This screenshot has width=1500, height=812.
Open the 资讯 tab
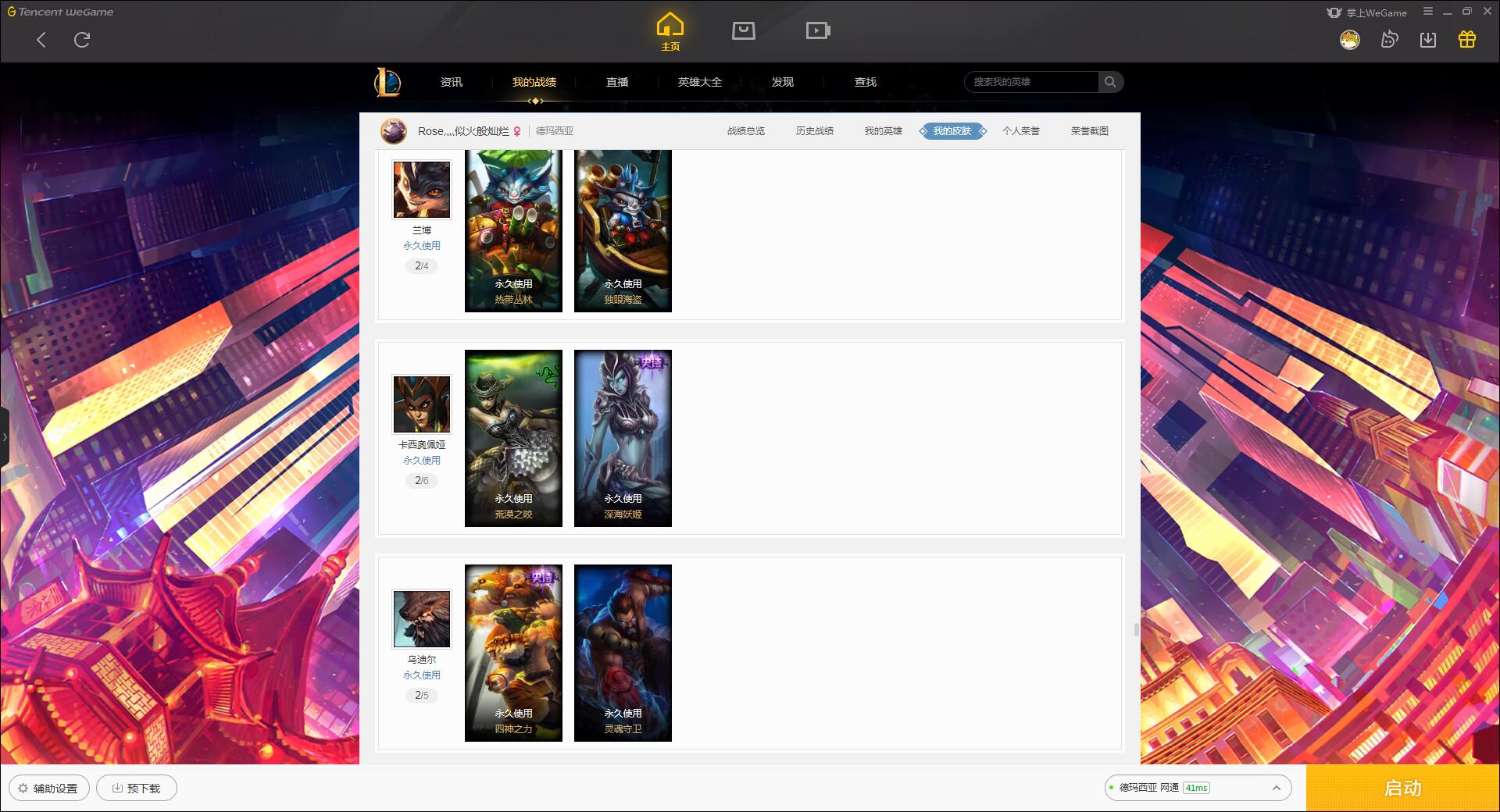452,82
